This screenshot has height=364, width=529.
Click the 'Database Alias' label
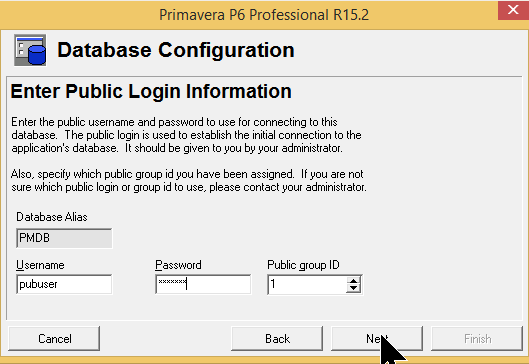(x=52, y=217)
